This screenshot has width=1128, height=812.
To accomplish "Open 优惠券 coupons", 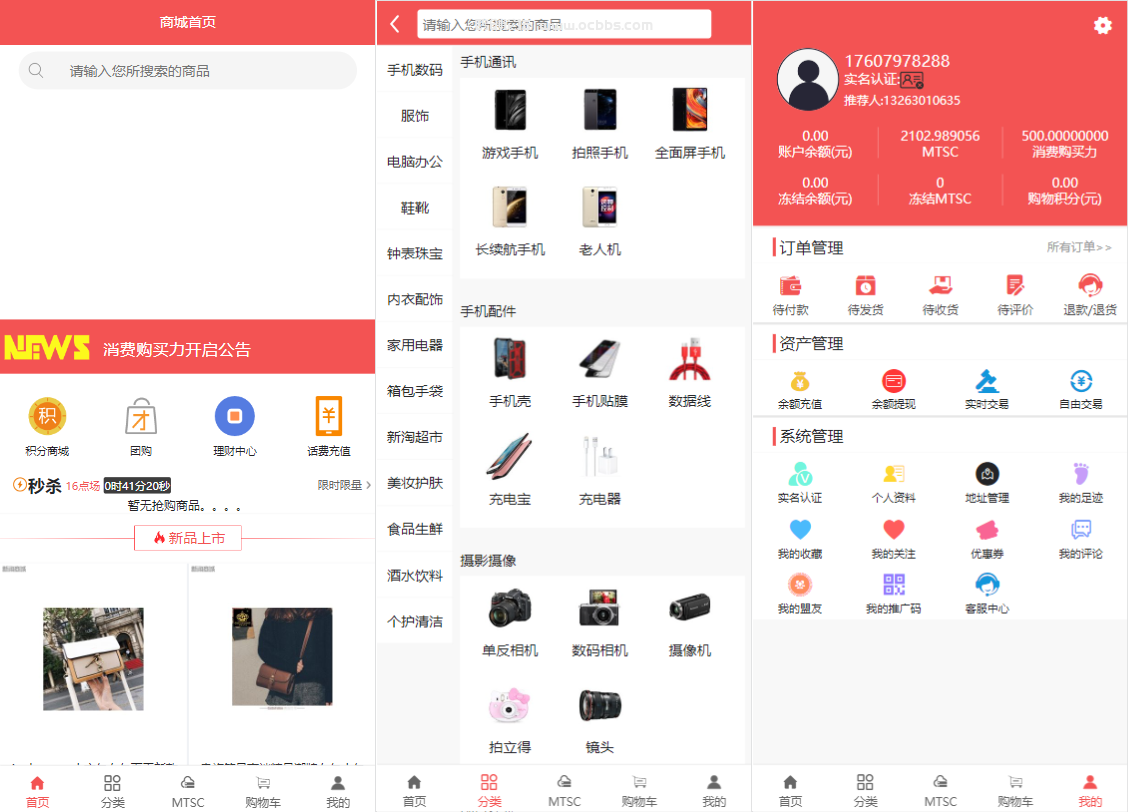I will (987, 539).
